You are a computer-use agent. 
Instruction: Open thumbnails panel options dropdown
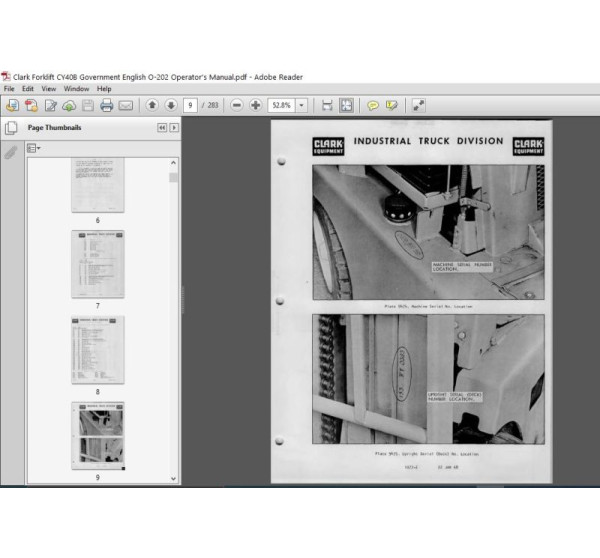click(32, 148)
